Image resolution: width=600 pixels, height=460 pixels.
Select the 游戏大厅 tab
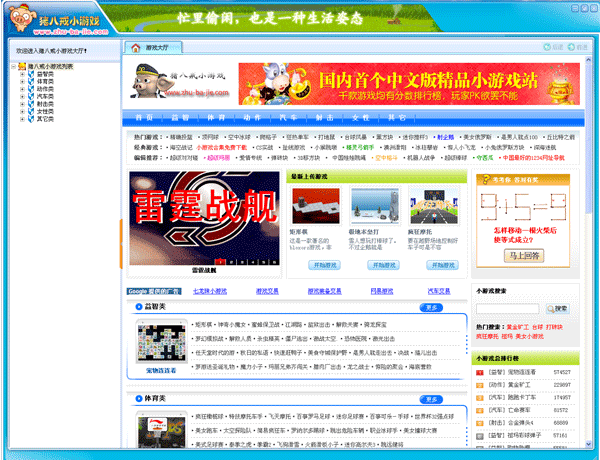(153, 48)
